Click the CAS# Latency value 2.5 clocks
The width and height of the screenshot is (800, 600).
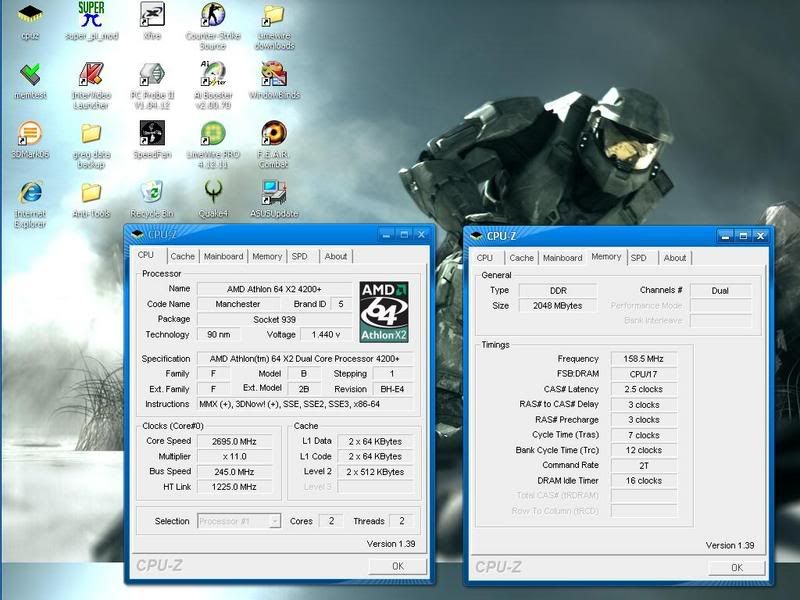643,389
